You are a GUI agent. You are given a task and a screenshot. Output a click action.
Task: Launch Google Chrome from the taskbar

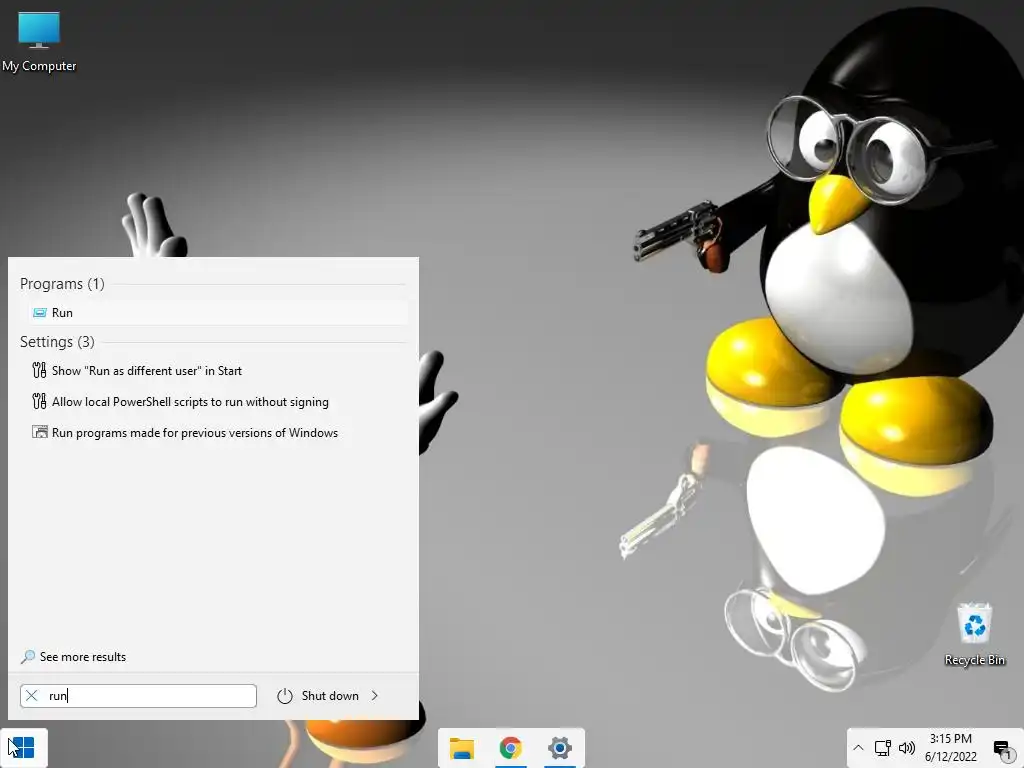point(511,748)
